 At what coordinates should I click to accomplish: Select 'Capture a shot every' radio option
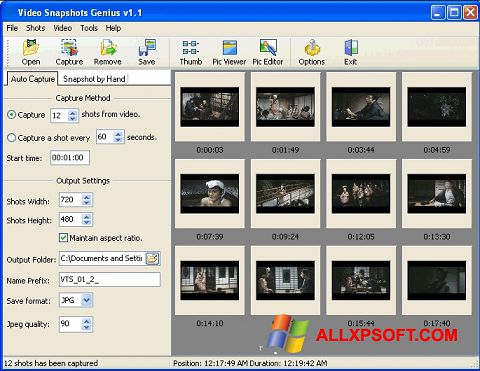[11, 137]
